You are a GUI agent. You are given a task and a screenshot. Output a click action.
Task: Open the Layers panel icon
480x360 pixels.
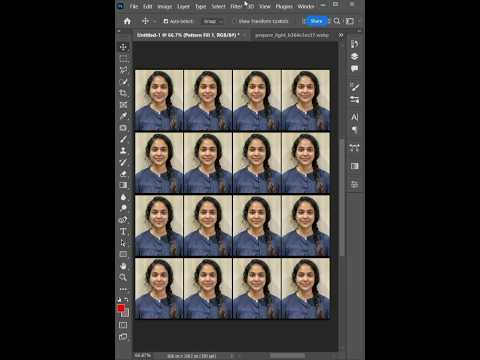coord(355,56)
